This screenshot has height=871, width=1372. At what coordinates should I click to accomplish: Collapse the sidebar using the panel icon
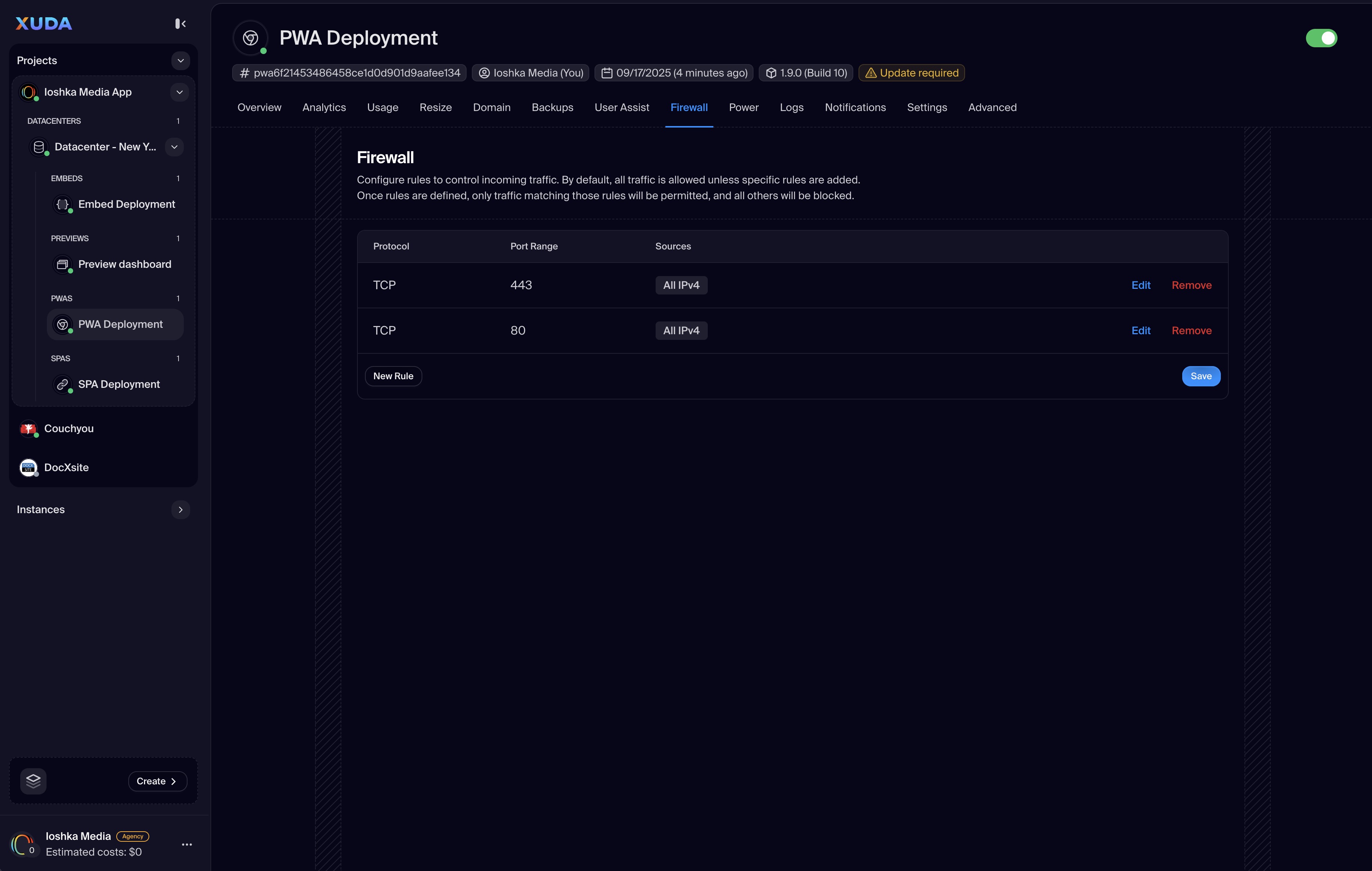[180, 23]
